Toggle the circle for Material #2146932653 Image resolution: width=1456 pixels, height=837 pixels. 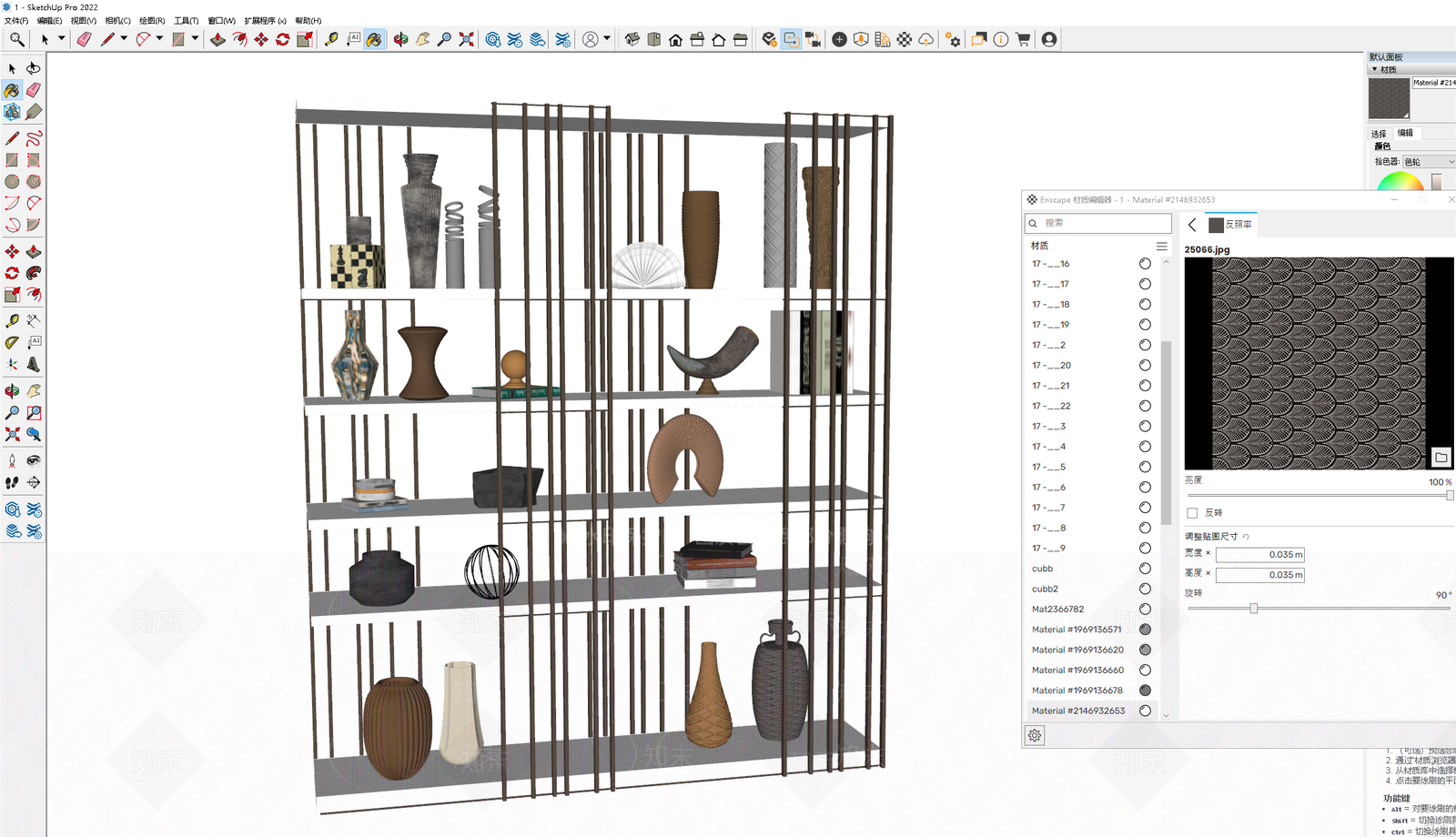(1145, 711)
